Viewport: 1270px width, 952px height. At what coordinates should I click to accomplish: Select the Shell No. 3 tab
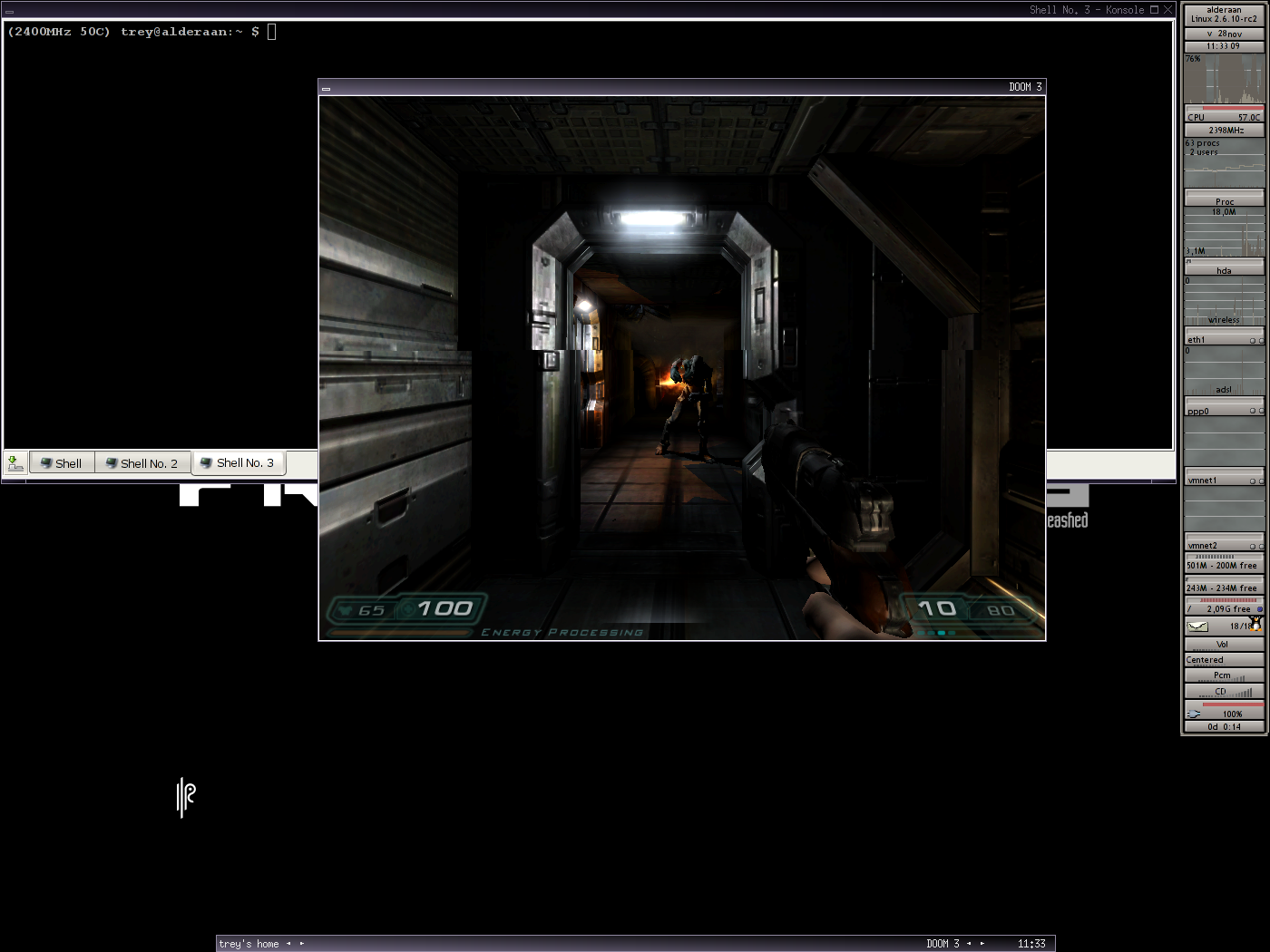238,462
